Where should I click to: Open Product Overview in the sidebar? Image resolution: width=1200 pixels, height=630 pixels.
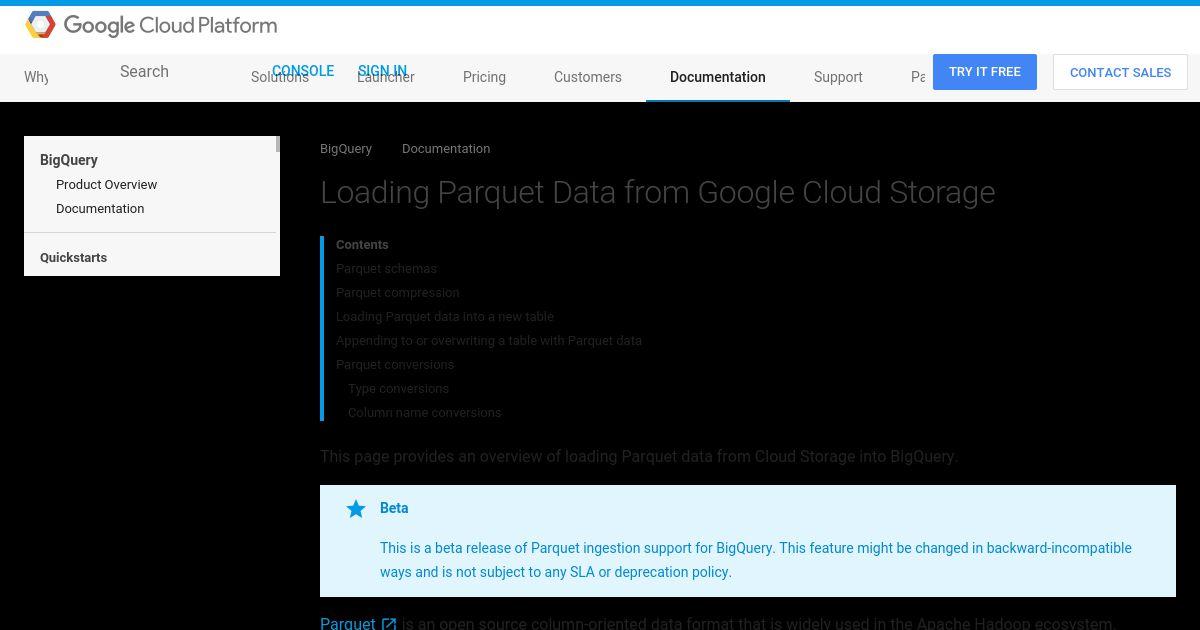[x=107, y=184]
